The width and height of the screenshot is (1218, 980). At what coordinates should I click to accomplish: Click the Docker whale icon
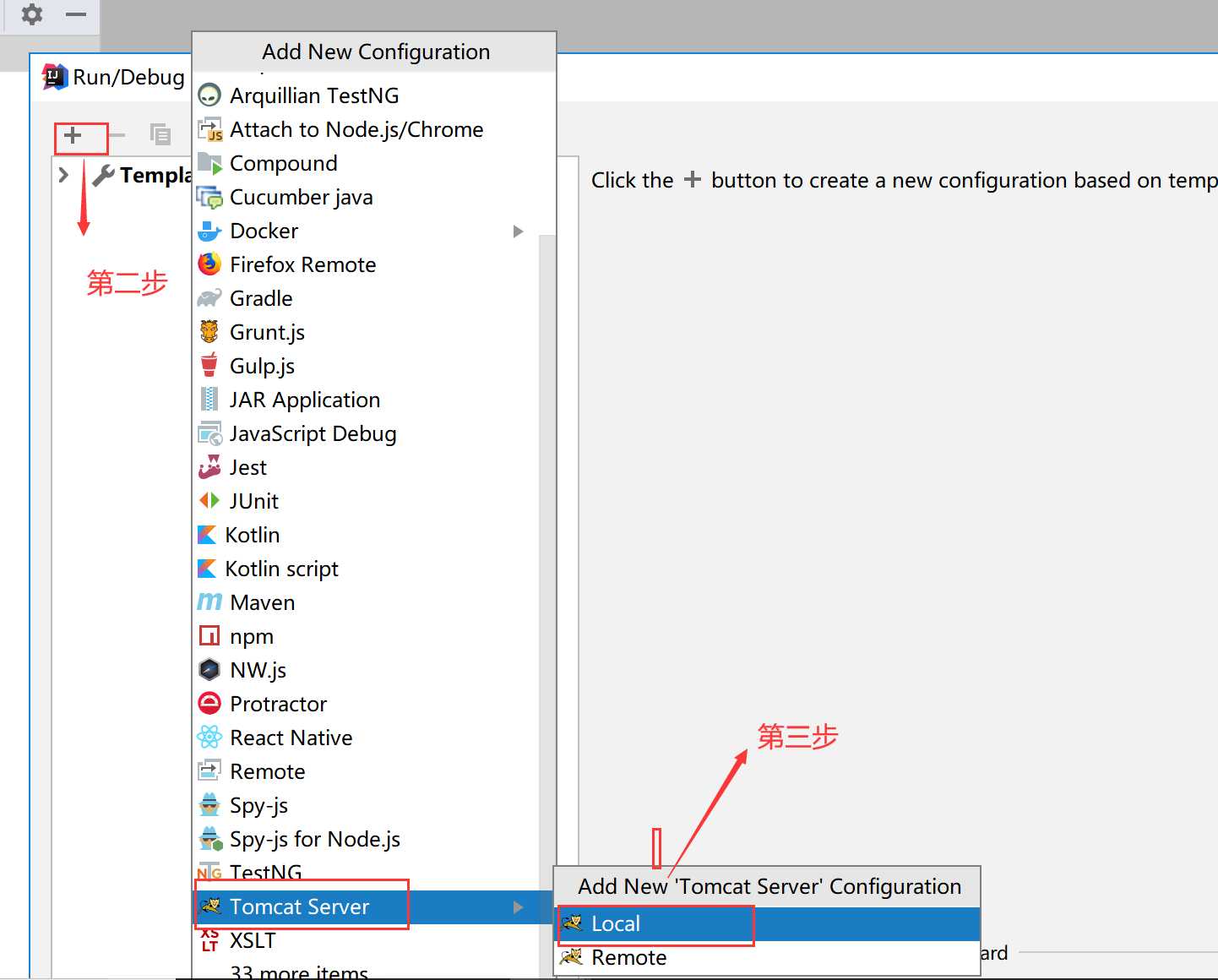[209, 231]
